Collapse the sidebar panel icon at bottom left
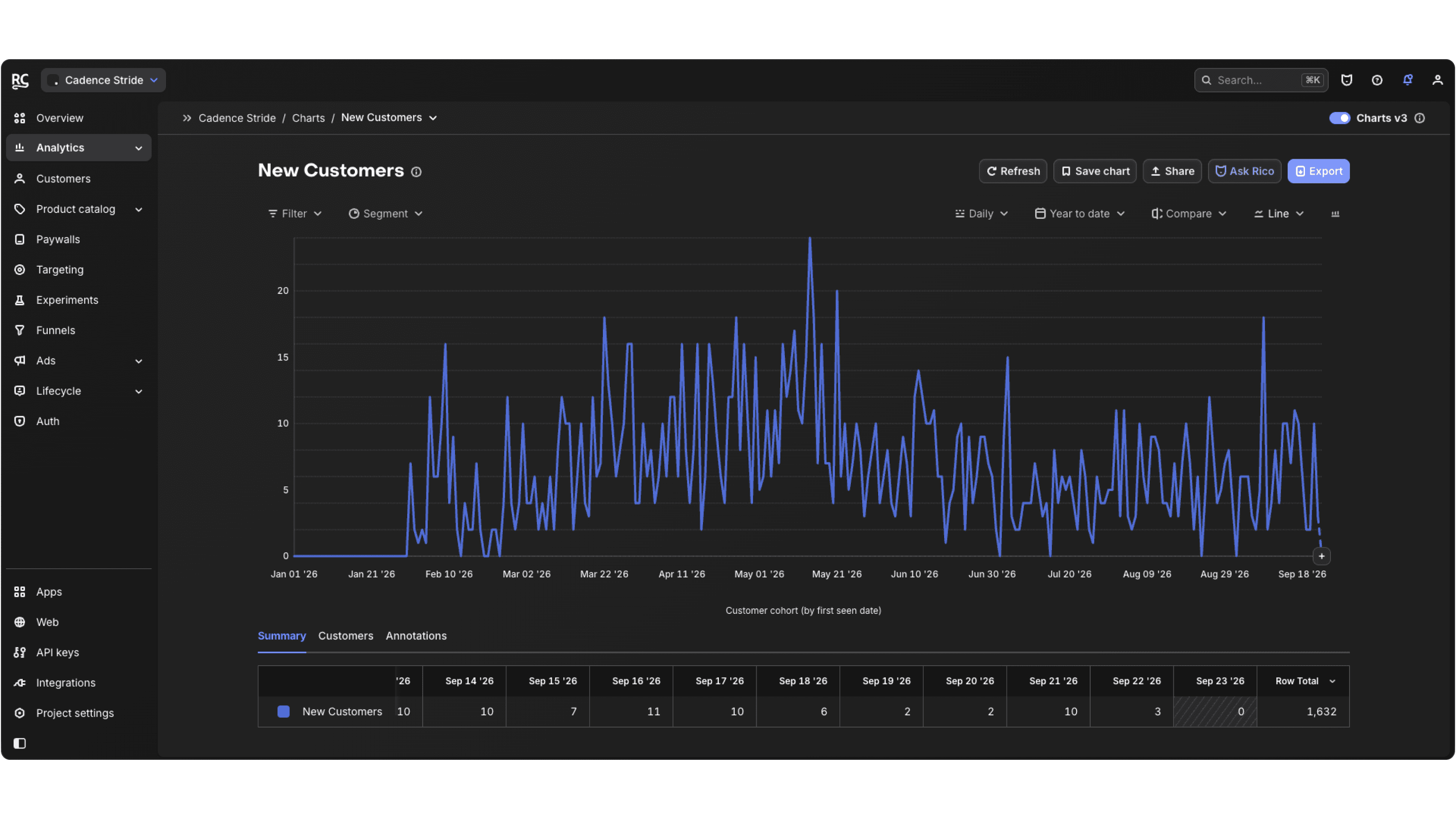 point(20,743)
